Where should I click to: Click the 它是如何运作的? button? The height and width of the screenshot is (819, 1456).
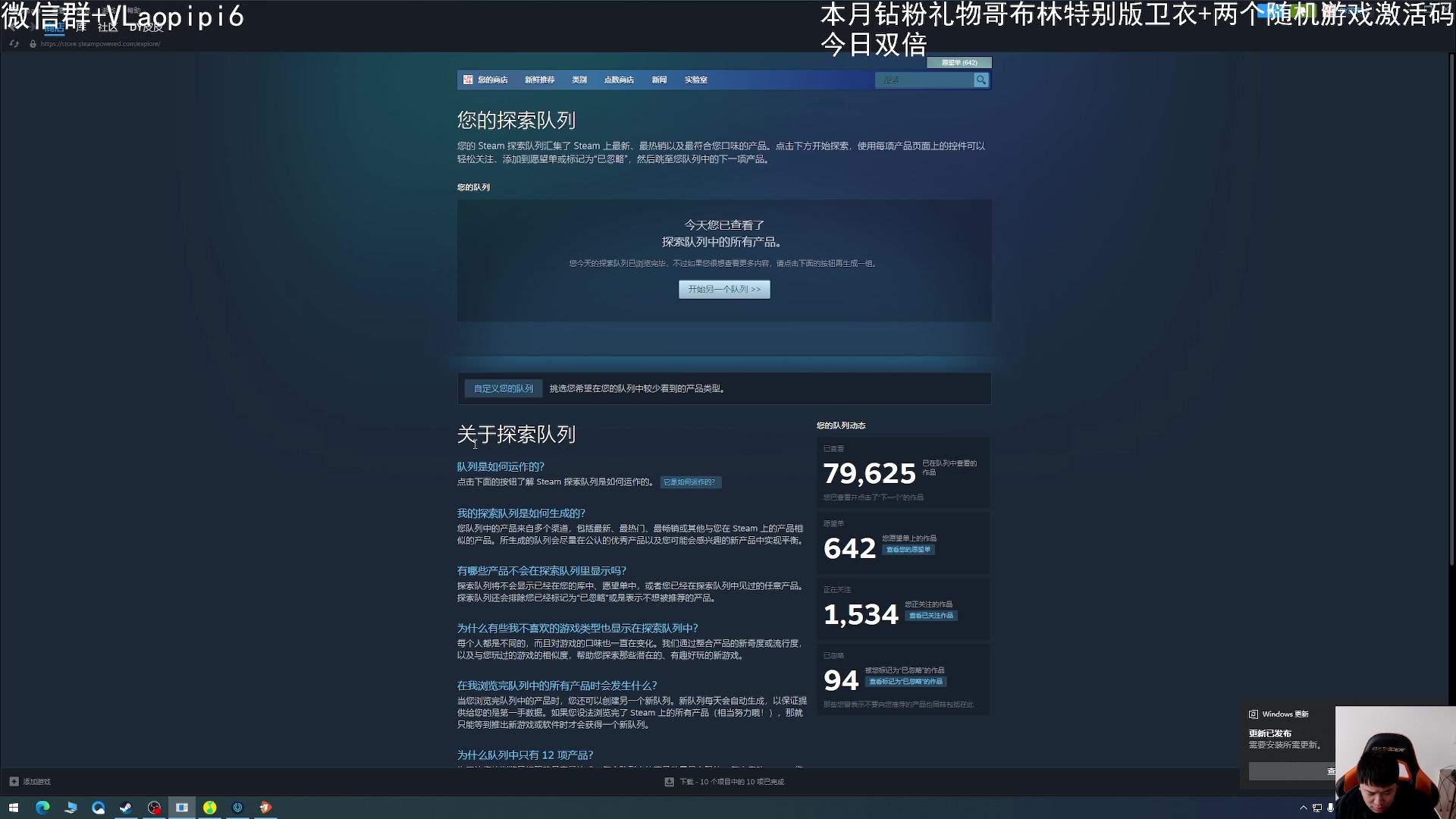point(690,482)
